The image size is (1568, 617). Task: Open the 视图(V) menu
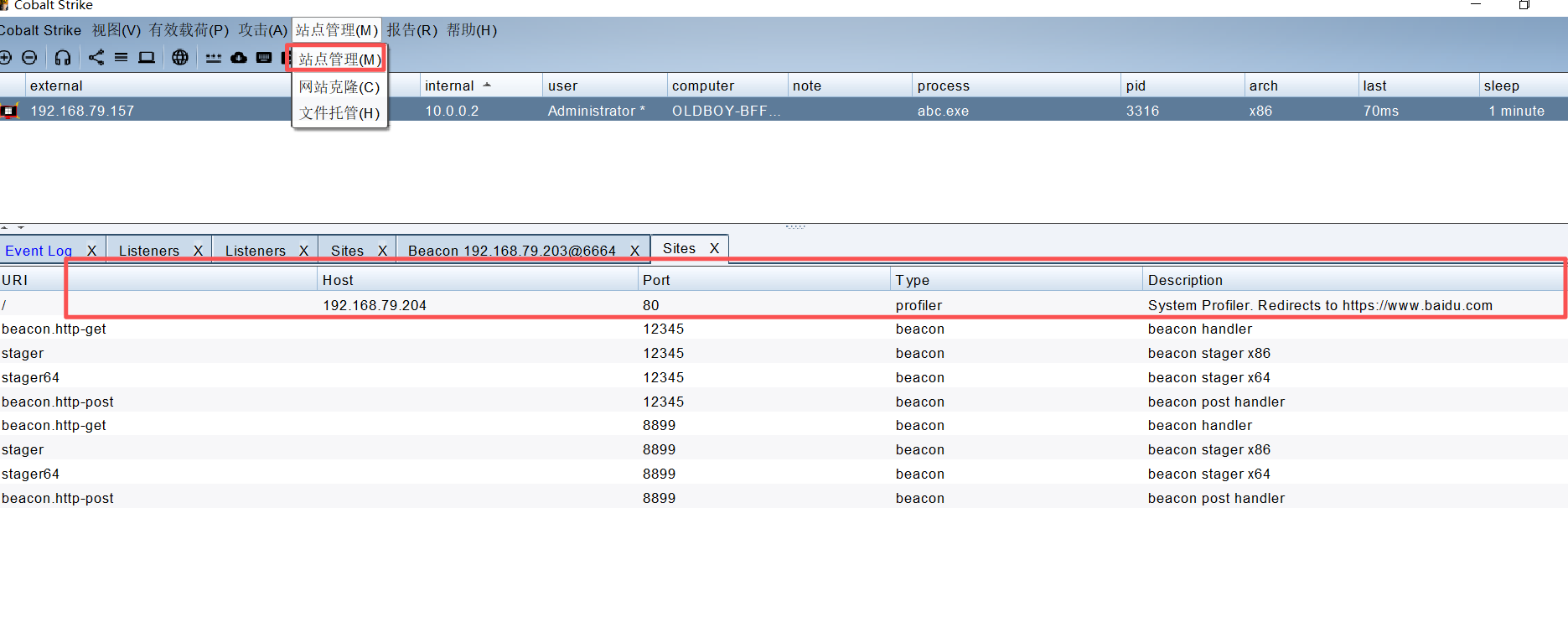(116, 30)
